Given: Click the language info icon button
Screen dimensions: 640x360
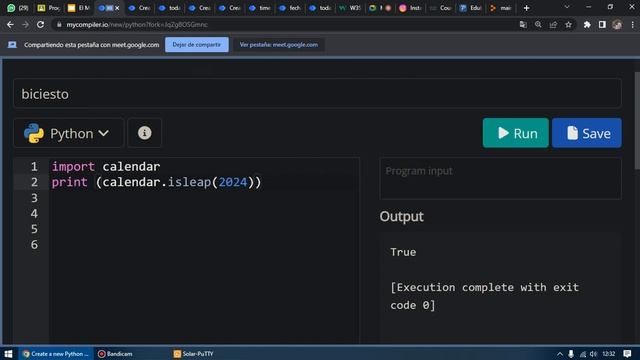Looking at the screenshot, I should click(144, 133).
